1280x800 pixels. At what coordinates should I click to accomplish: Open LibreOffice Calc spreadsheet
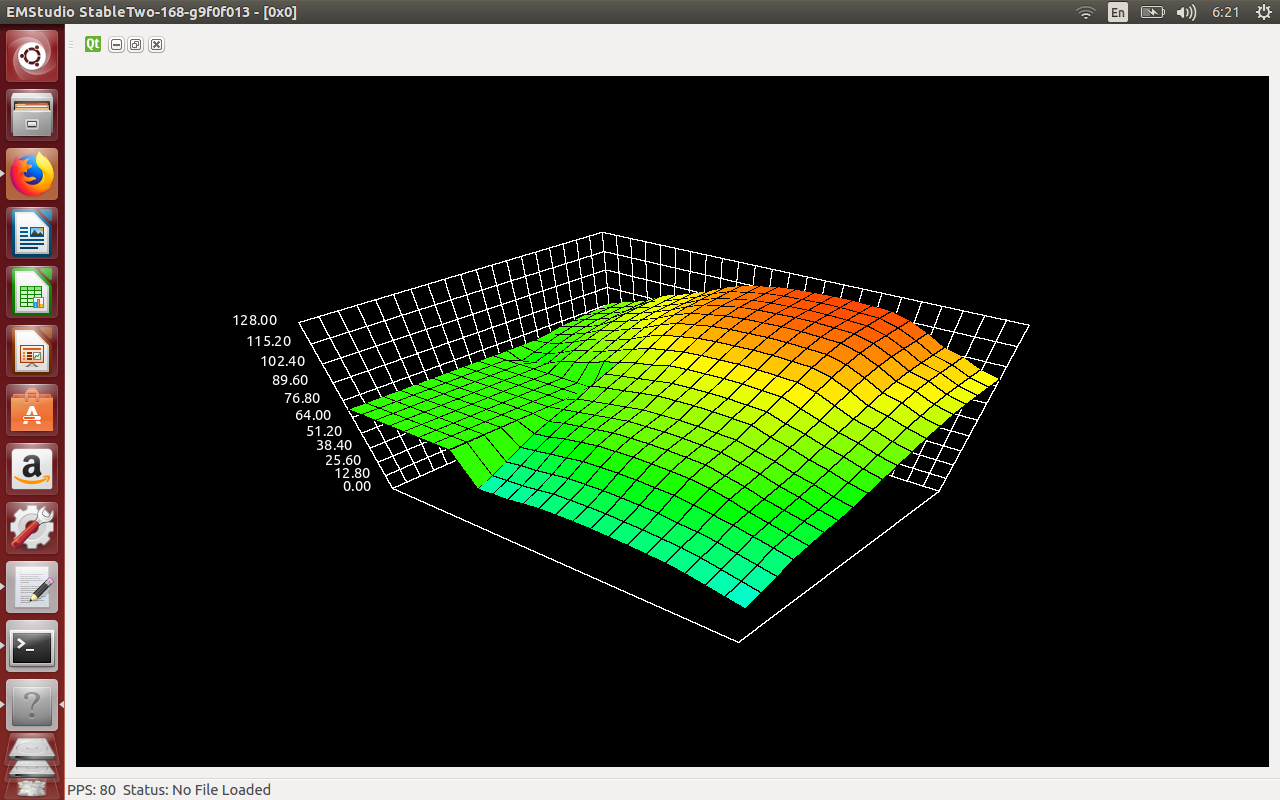coord(32,292)
